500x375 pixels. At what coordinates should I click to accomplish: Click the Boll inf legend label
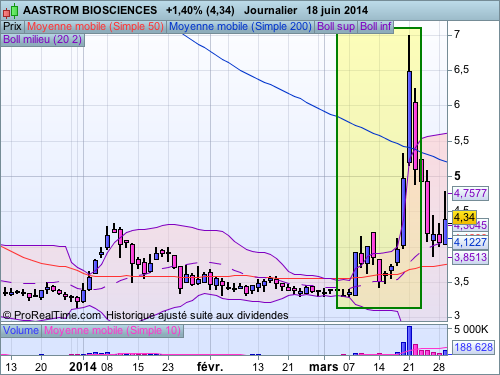click(376, 26)
